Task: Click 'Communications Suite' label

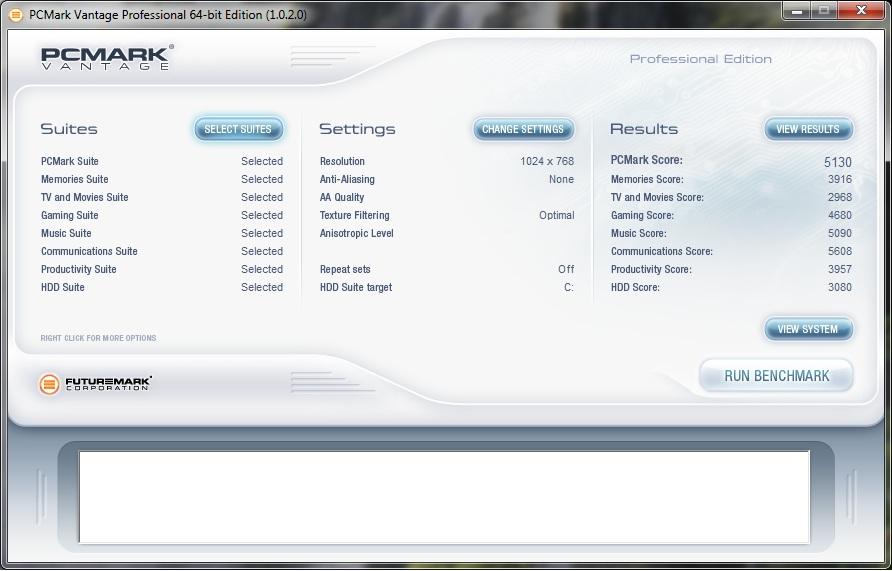Action: tap(89, 251)
